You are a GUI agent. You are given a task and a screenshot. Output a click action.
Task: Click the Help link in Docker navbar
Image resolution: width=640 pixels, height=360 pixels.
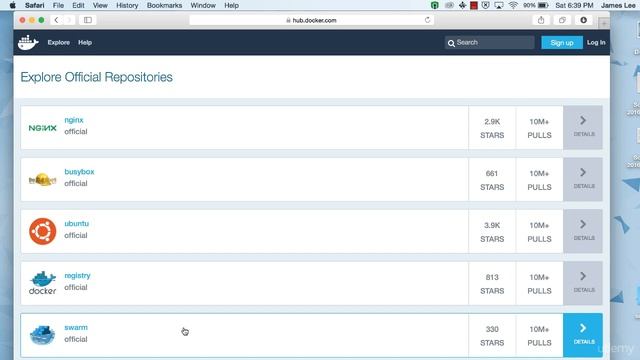pos(85,42)
